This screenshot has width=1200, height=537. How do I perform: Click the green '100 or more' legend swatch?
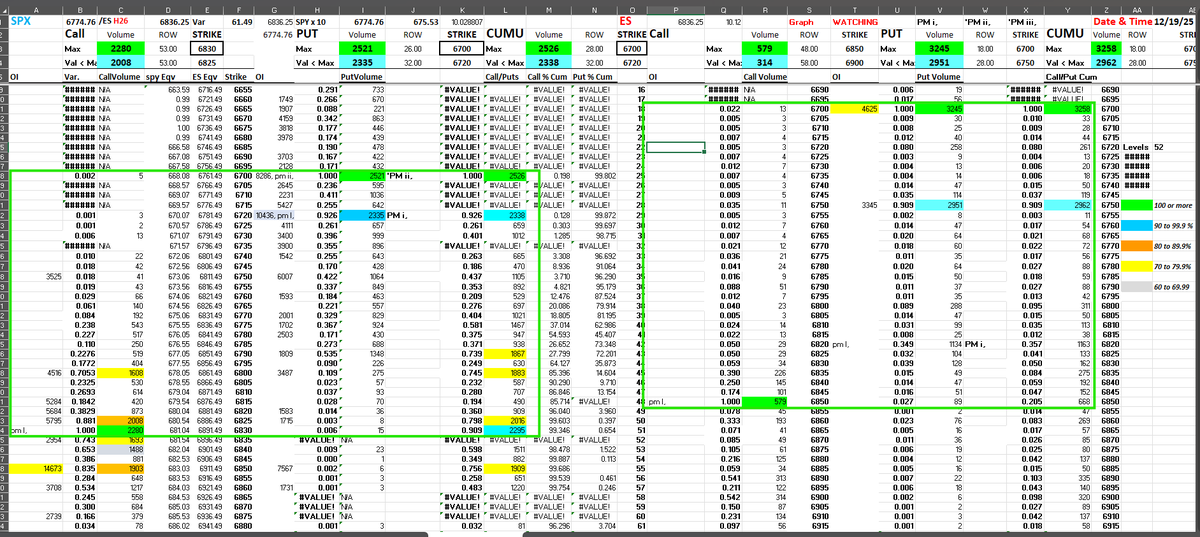pos(1137,204)
